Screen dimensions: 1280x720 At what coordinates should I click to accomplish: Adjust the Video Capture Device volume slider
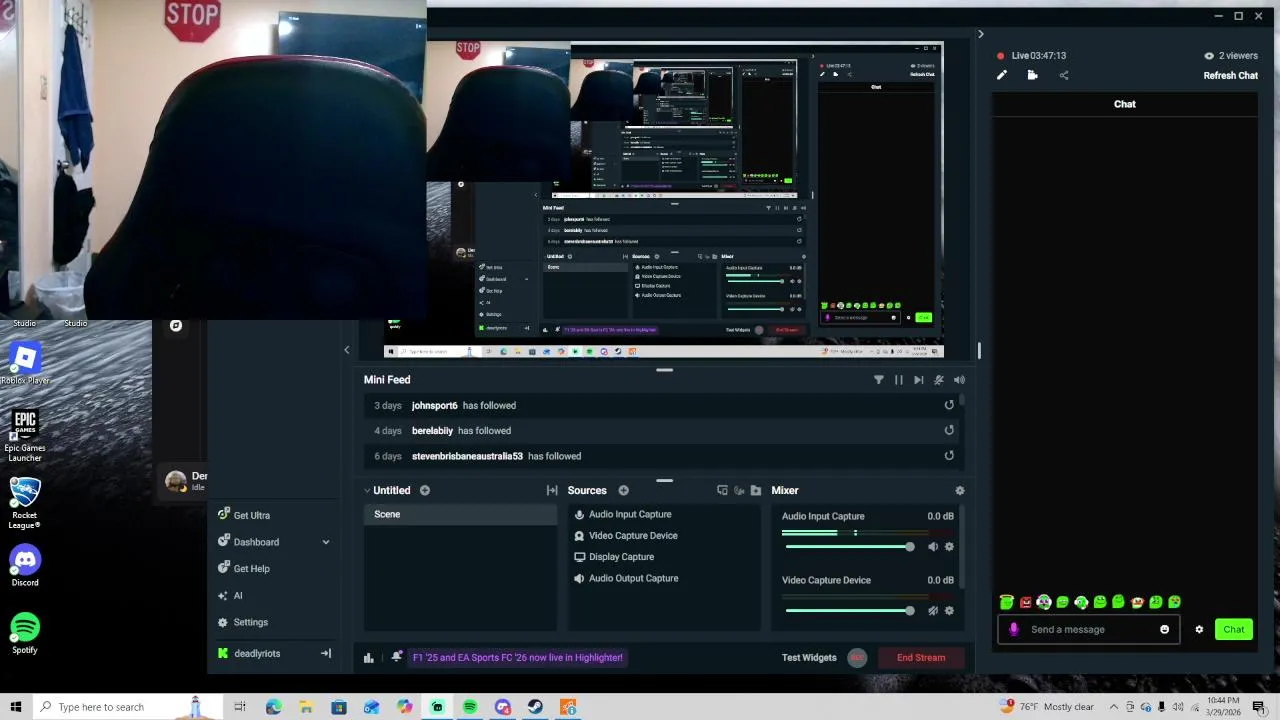pyautogui.click(x=849, y=611)
